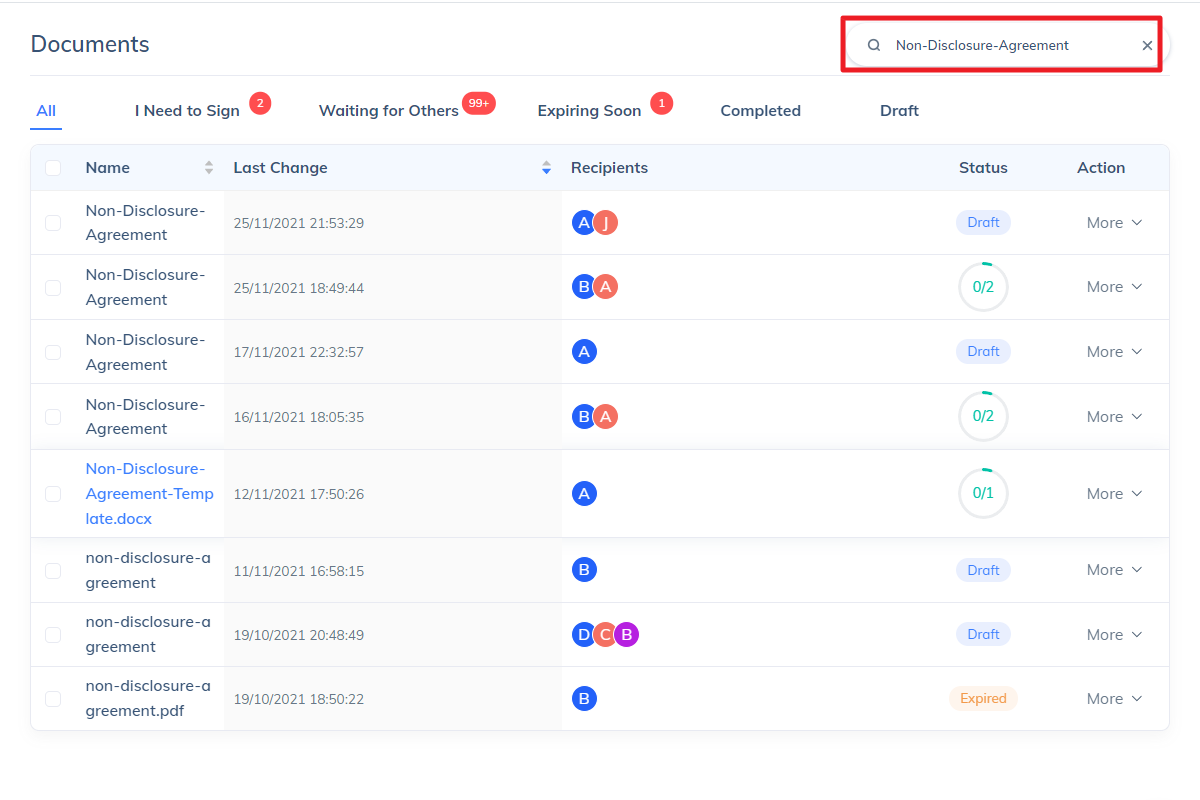1200x800 pixels.
Task: Click avatar A in 16/11/2021 18:05:35 row
Action: (x=606, y=416)
